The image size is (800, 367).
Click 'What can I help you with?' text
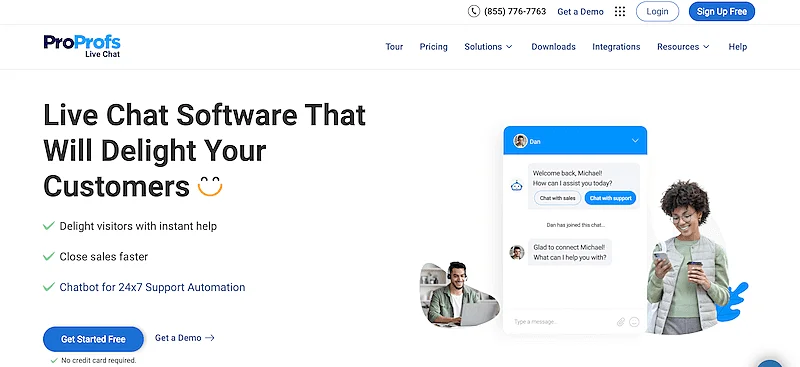570,257
